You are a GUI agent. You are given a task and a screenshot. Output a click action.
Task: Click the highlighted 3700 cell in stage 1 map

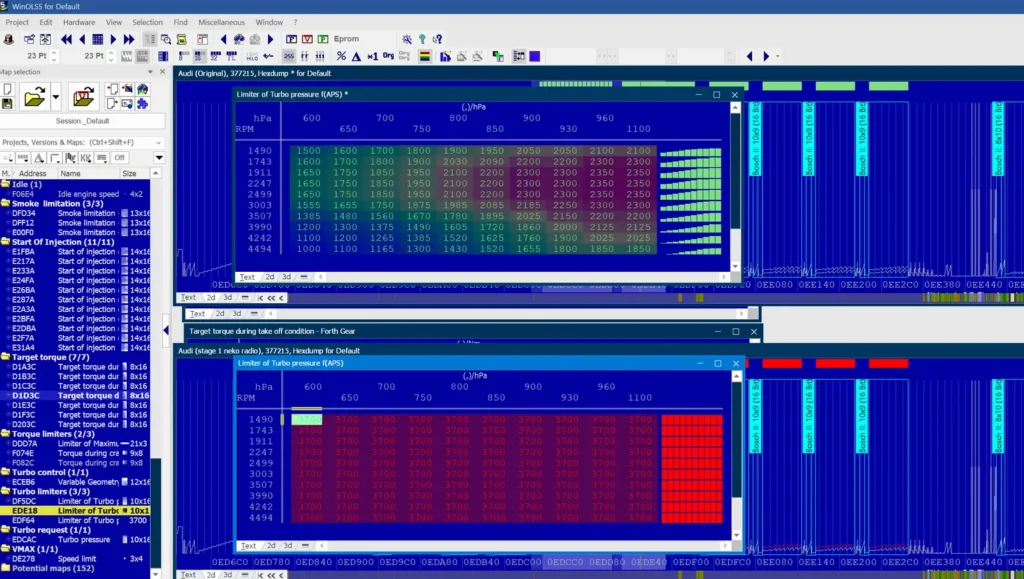(x=307, y=420)
